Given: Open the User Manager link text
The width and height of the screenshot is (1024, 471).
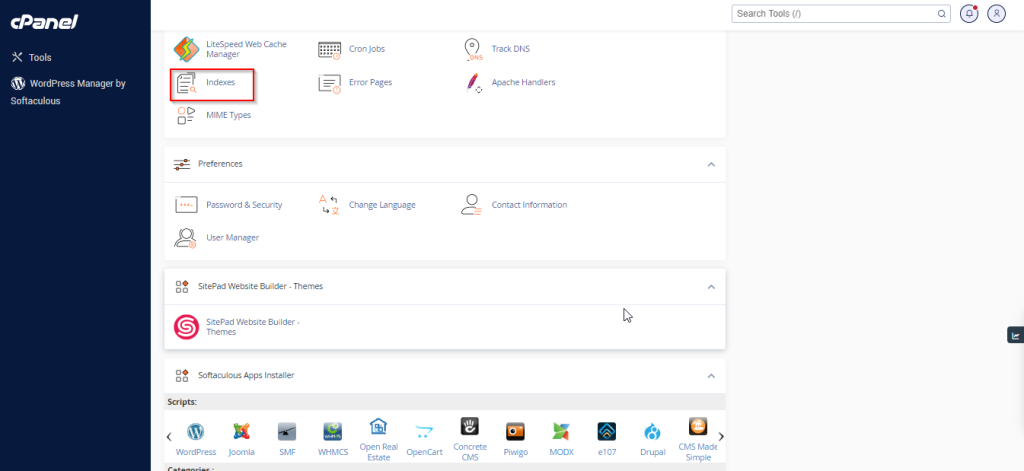Looking at the screenshot, I should pyautogui.click(x=232, y=238).
